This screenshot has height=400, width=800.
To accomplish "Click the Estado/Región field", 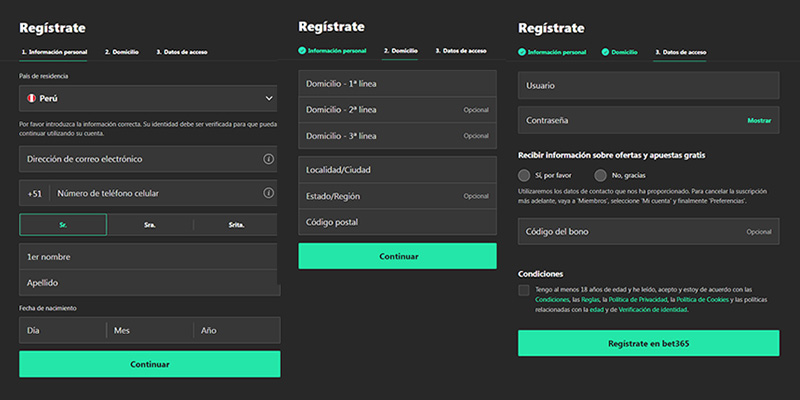I will [397, 196].
